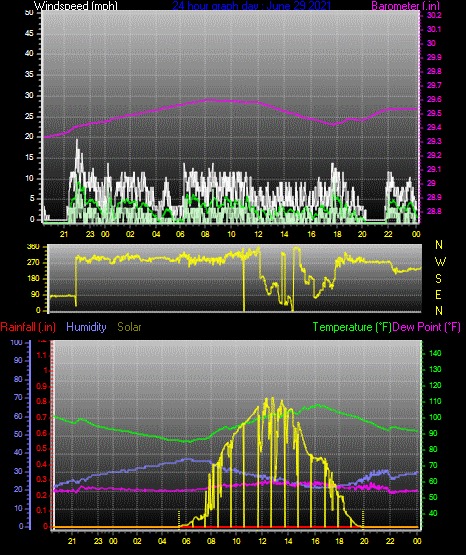
Task: Select the 'Temperature (°F)' legend label
Action: coord(352,327)
